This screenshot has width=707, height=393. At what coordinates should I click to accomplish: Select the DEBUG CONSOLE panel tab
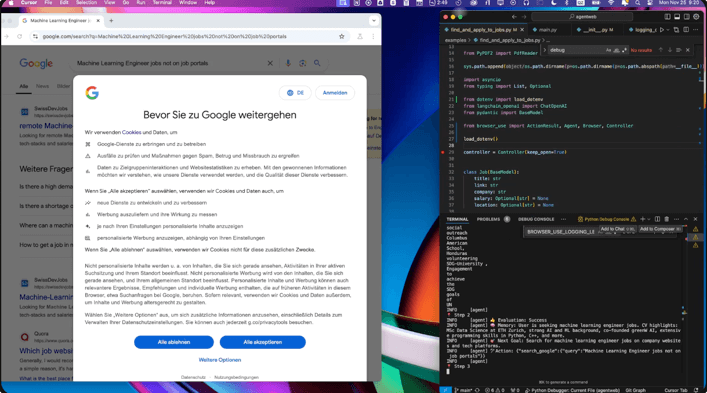click(x=536, y=219)
